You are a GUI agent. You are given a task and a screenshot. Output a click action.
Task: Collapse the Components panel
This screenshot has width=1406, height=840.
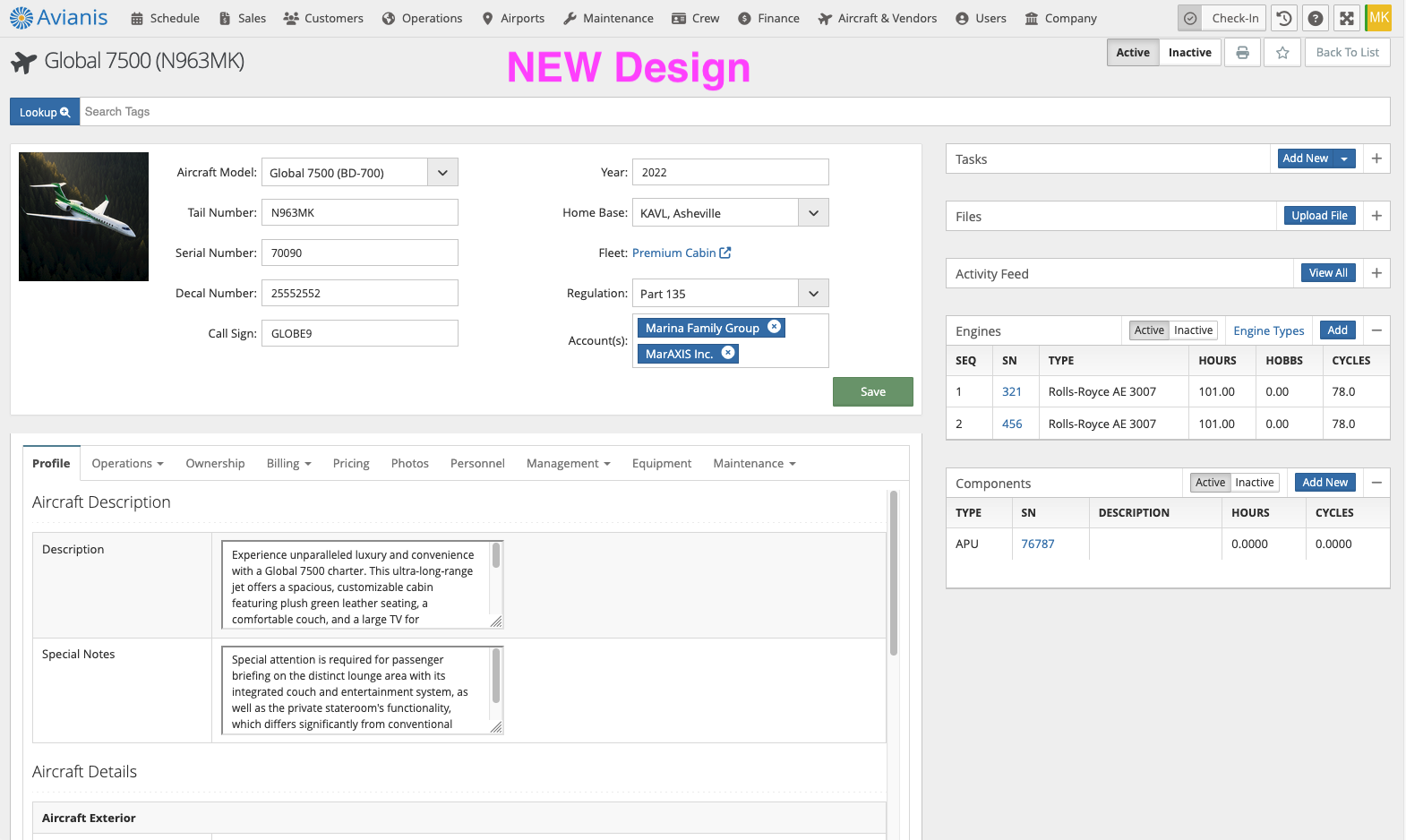coord(1376,483)
